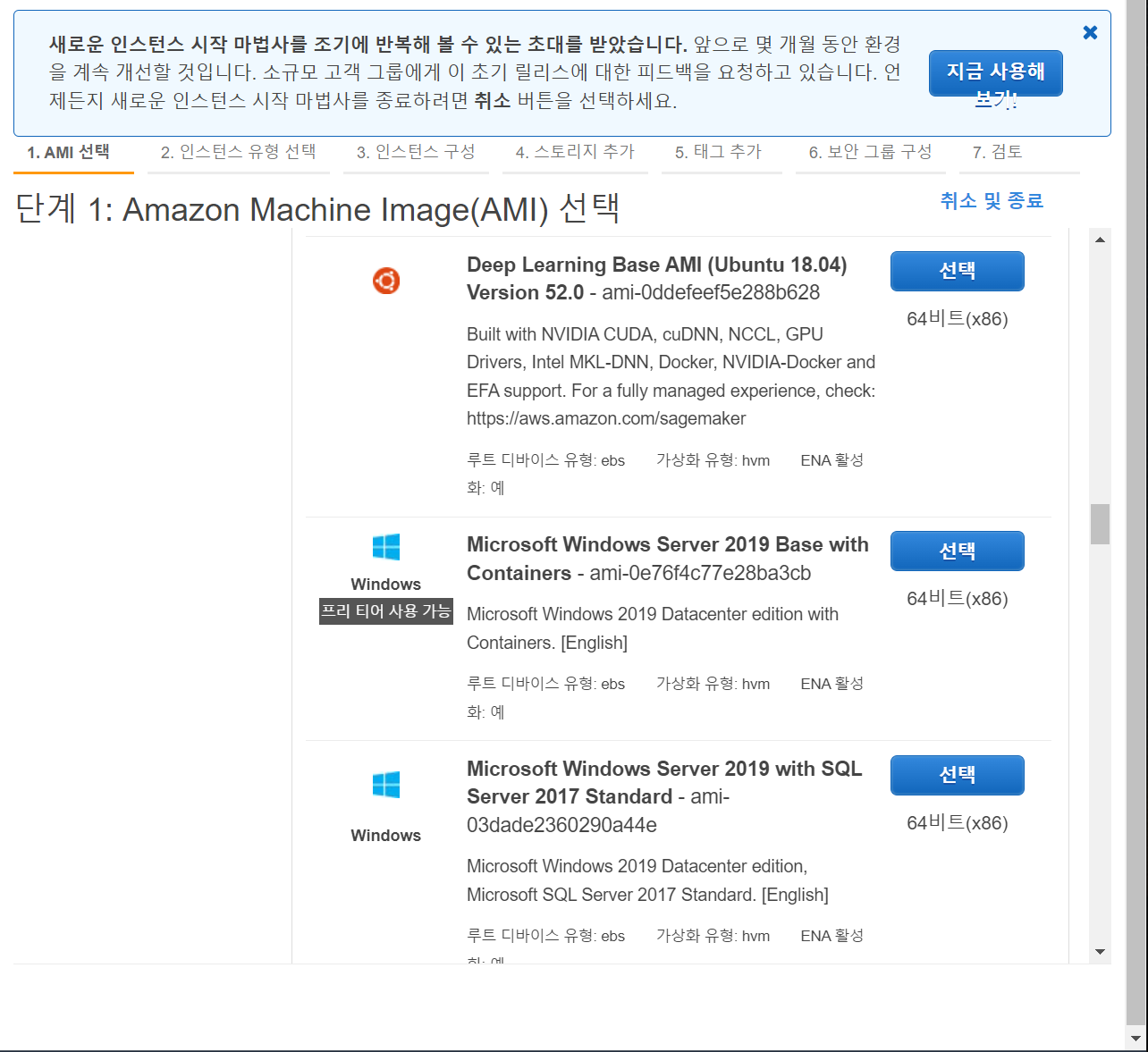This screenshot has height=1052, width=1148.
Task: Go to step 6. 보안 그룹 구성
Action: [x=870, y=153]
